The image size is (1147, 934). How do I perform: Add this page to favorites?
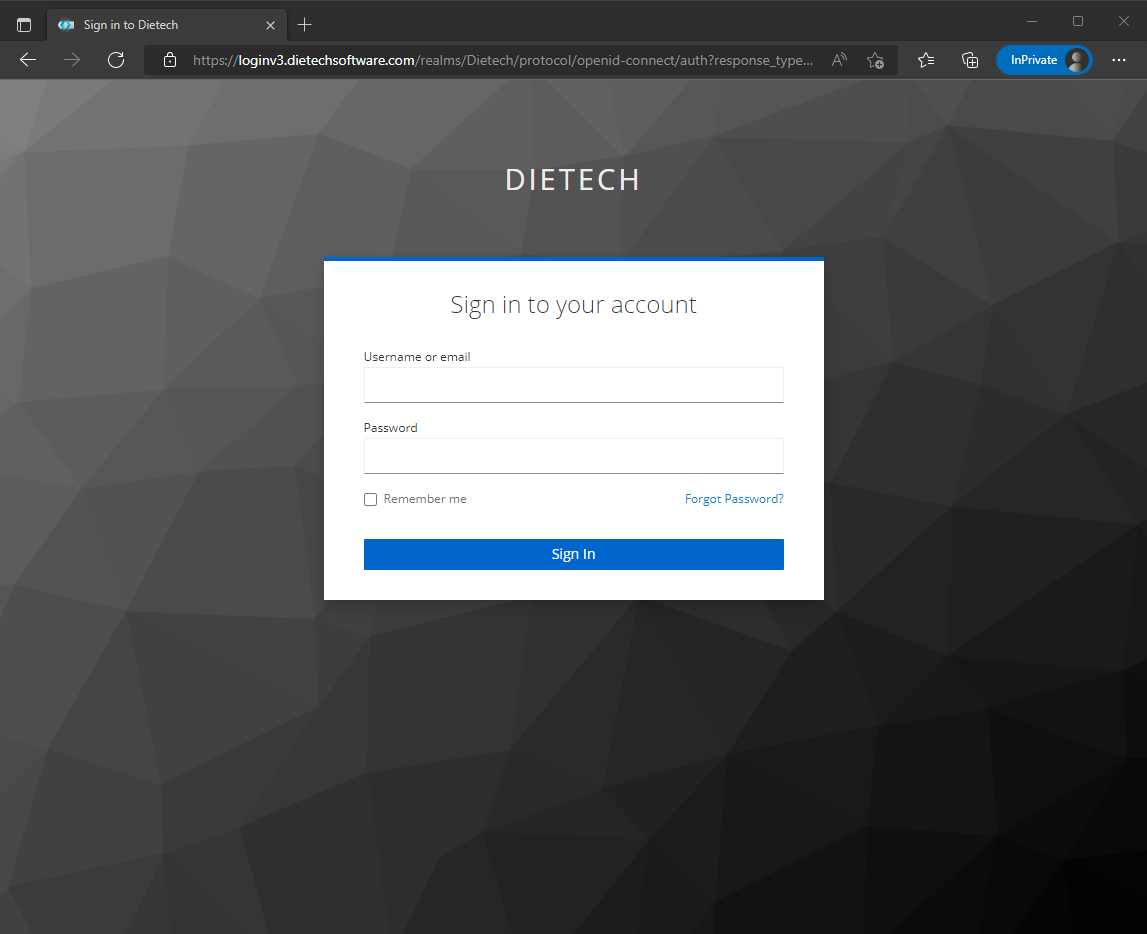click(x=875, y=60)
